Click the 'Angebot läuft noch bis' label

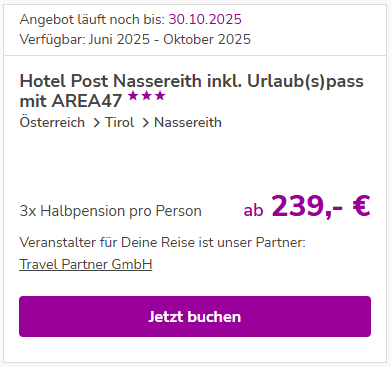(92, 20)
